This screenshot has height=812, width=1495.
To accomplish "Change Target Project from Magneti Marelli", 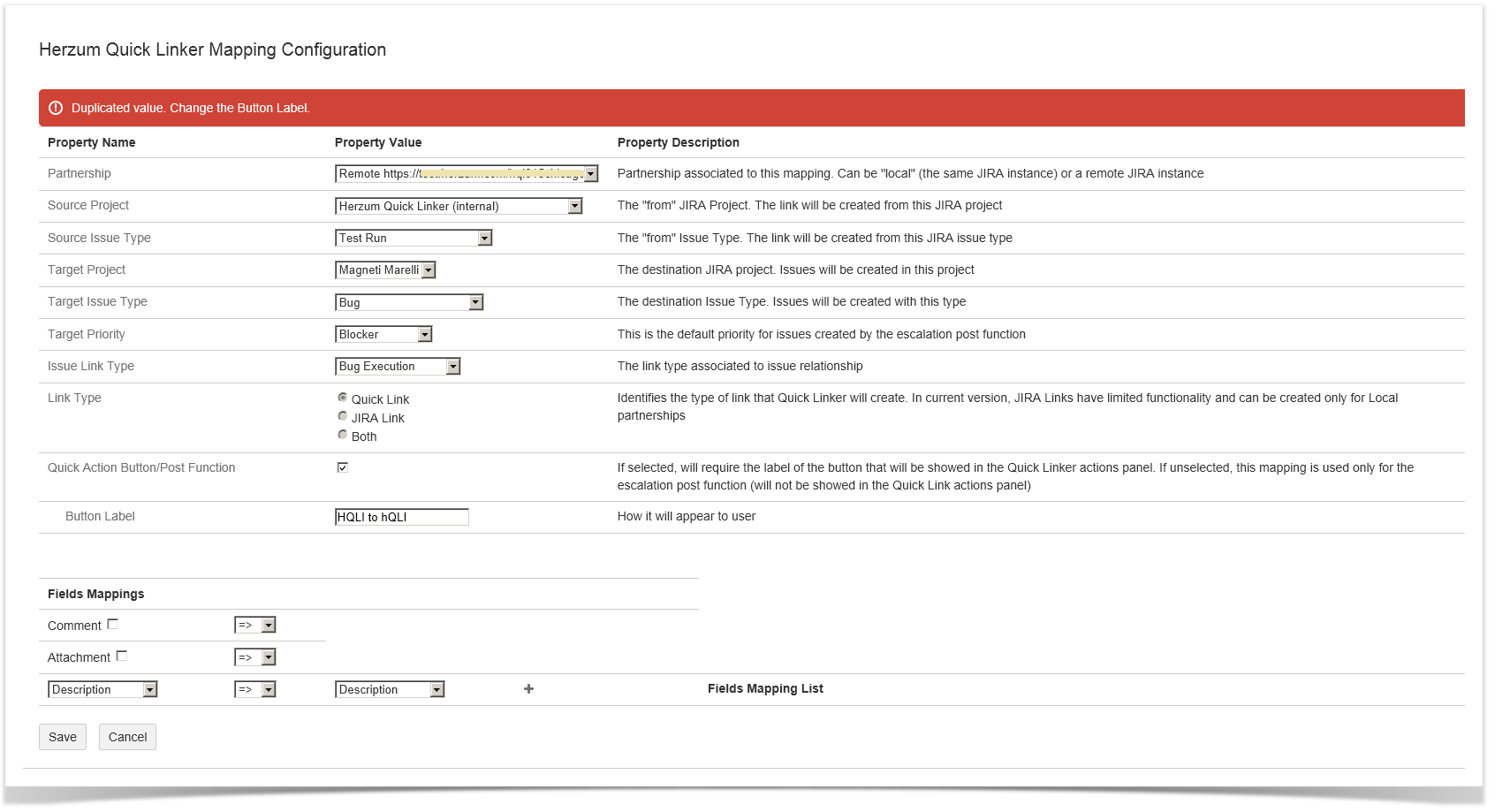I will (x=385, y=270).
